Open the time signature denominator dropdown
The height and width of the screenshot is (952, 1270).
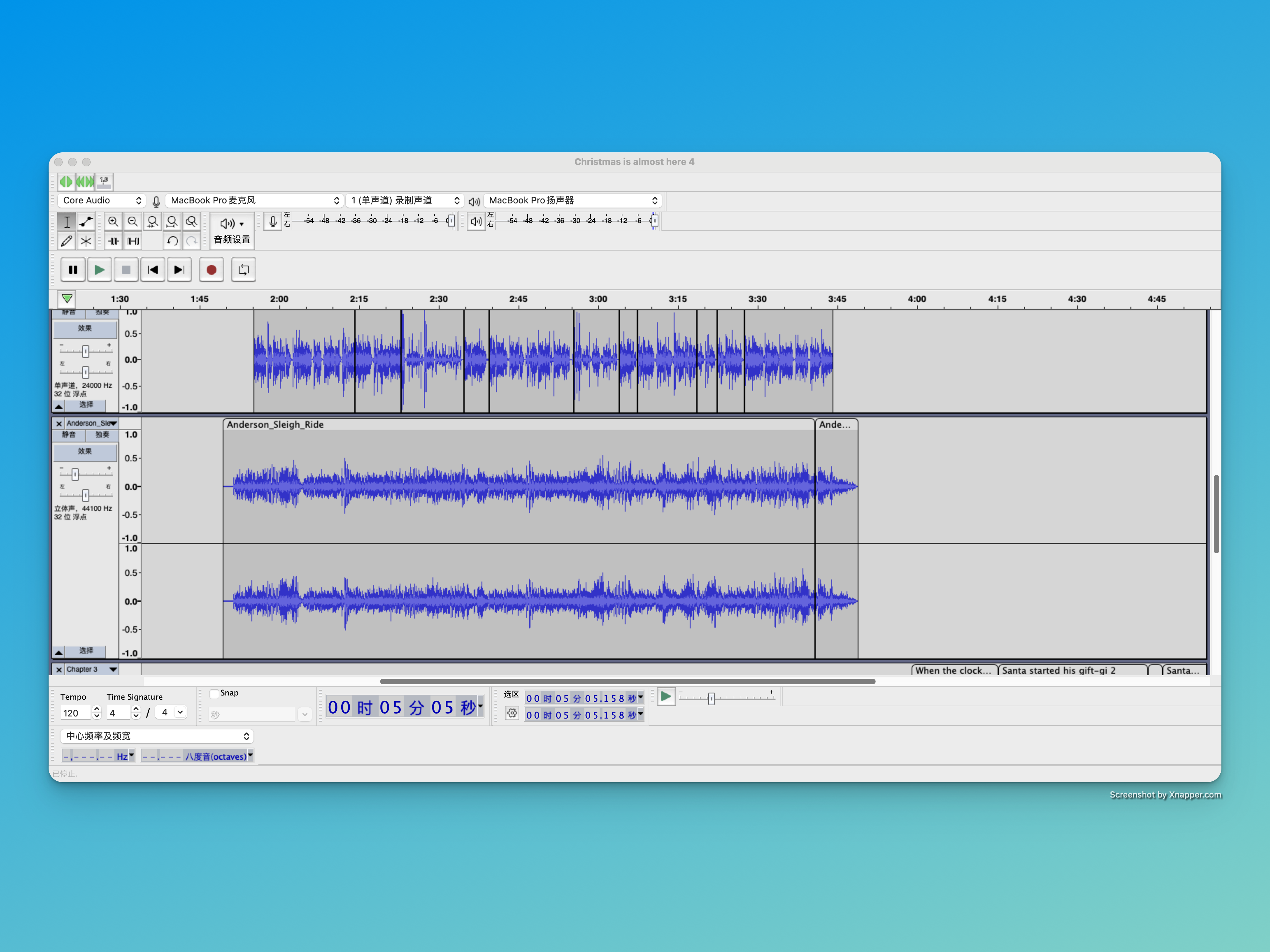point(172,713)
